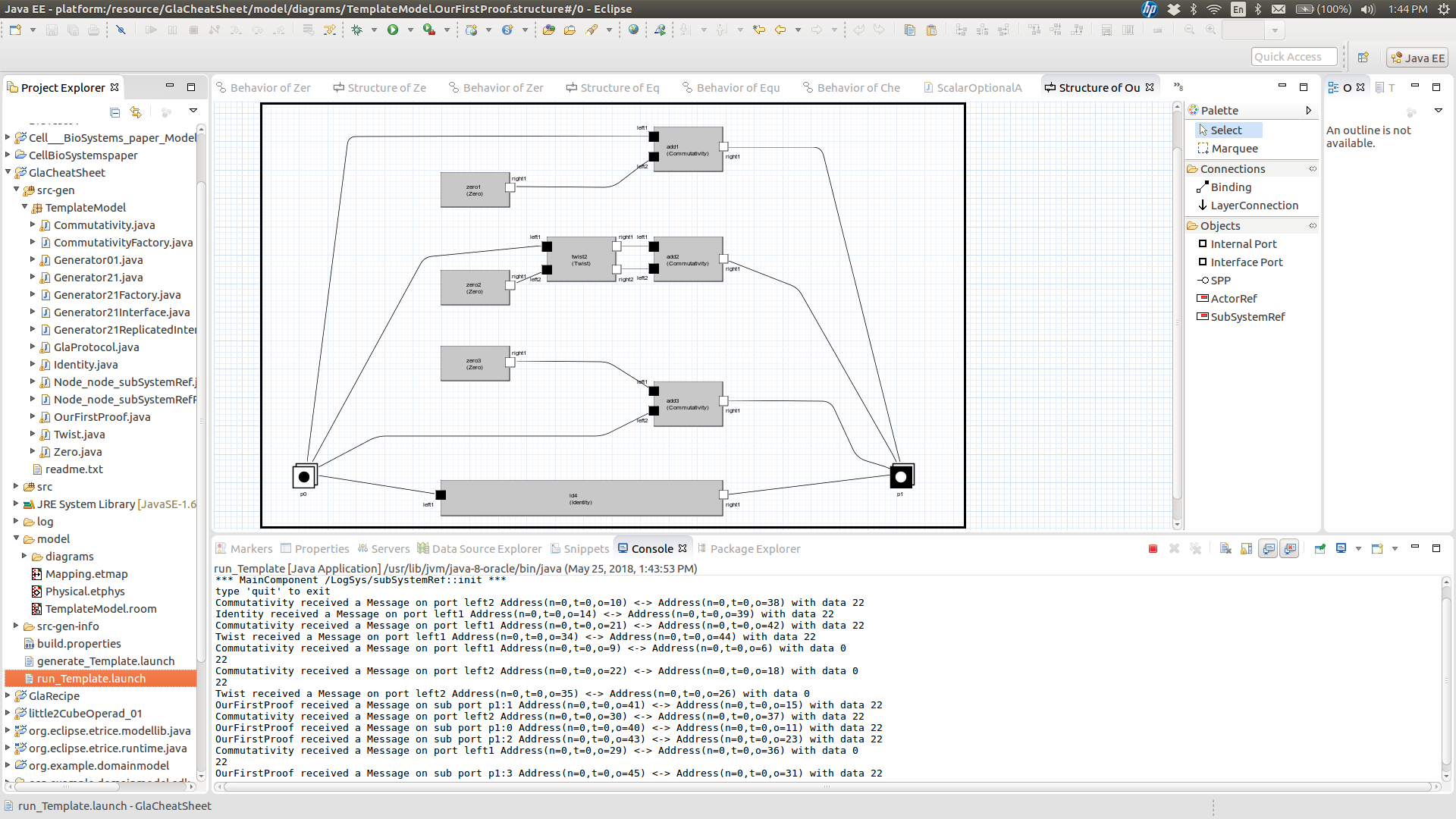1456x819 pixels.
Task: Select OurFirstProof.java in Project Explorer
Action: pos(102,417)
